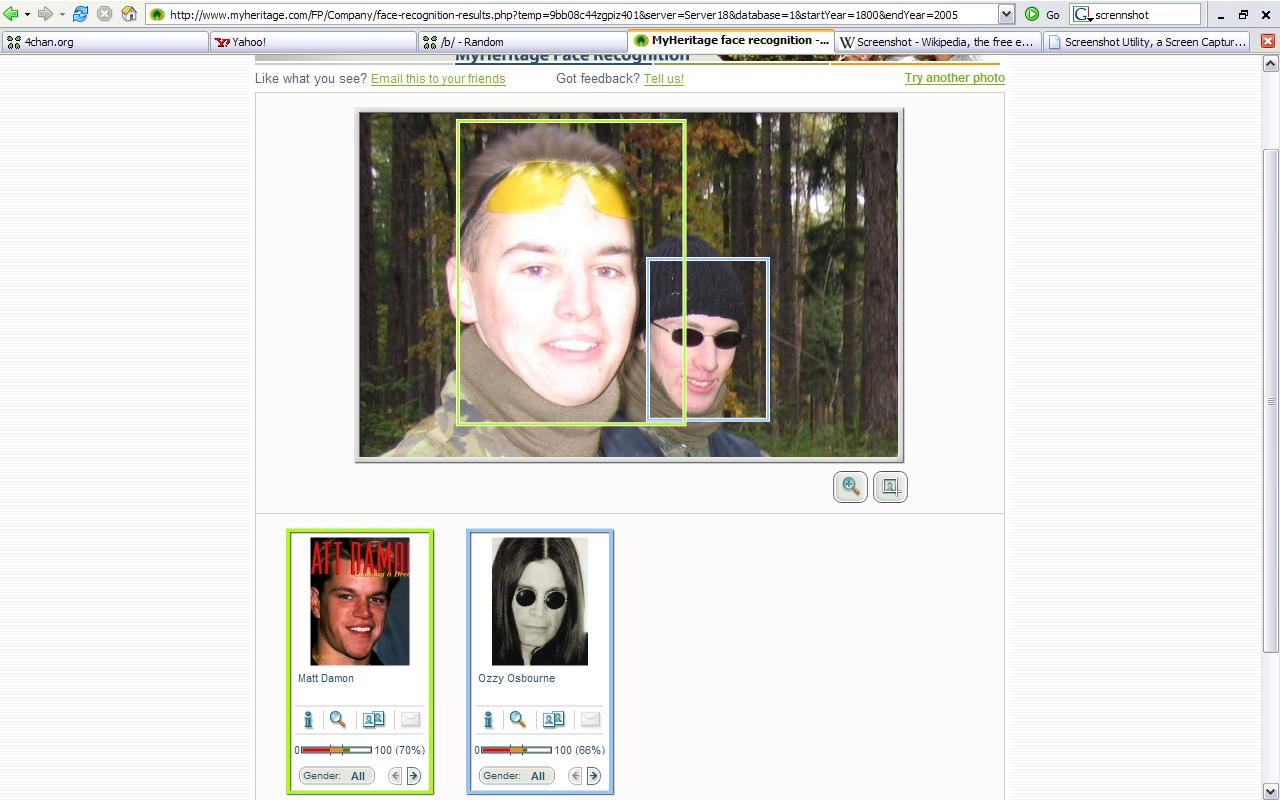Minimize the browser window
Viewport: 1280px width, 800px height.
[x=1221, y=14]
